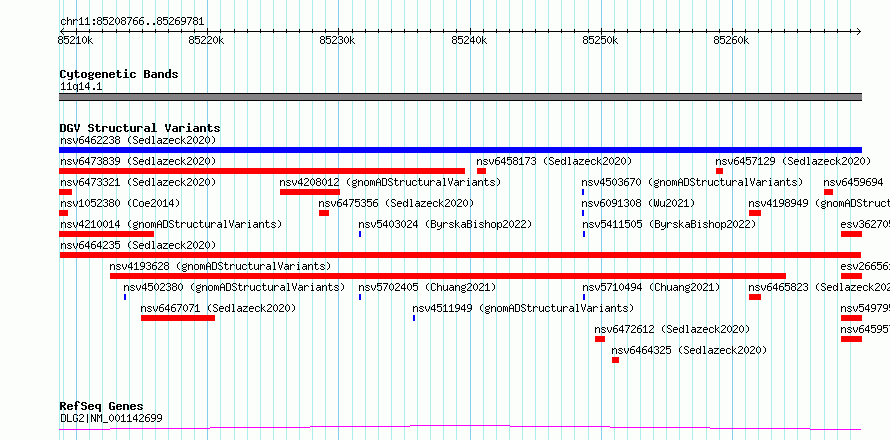
Task: Click the 85250k ruler label
Action: pyautogui.click(x=601, y=41)
